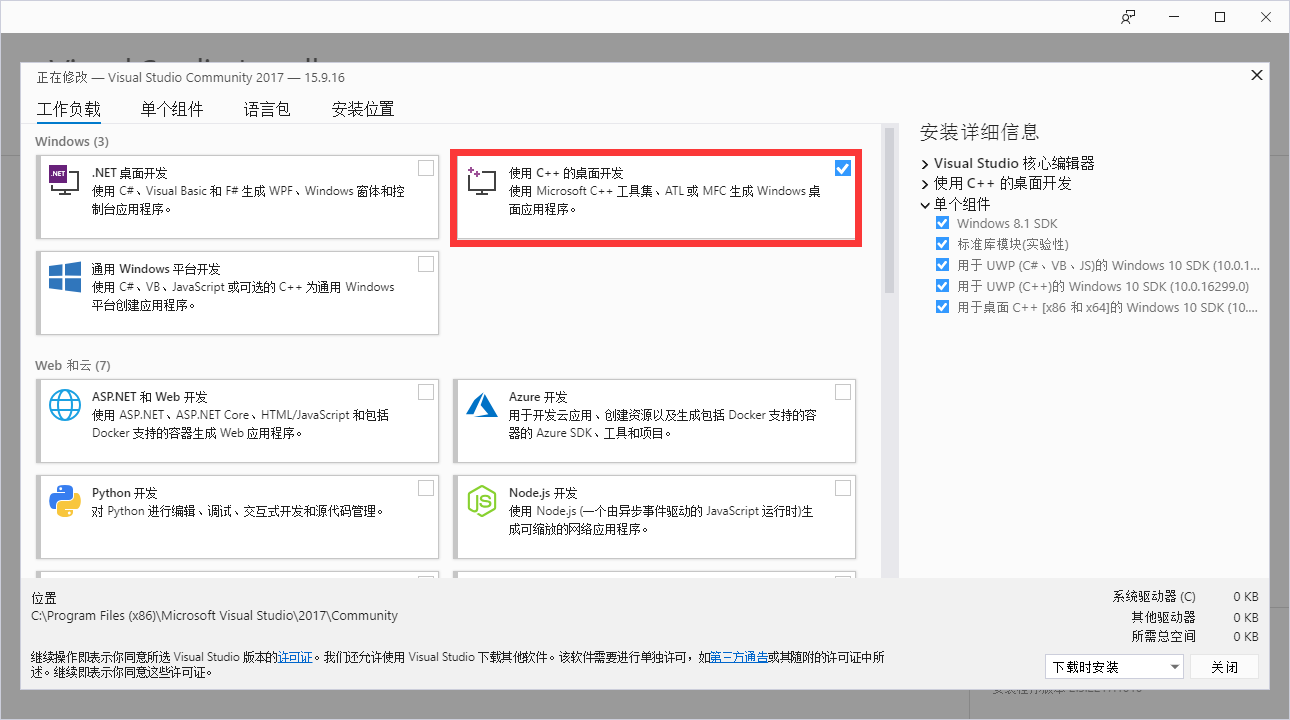The height and width of the screenshot is (720, 1290).
Task: Open the 许可证 link
Action: (295, 657)
